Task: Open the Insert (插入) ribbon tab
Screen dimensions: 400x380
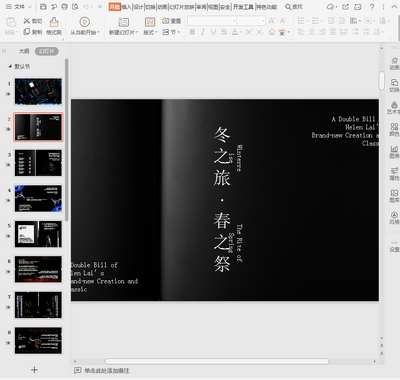Action: (x=126, y=7)
